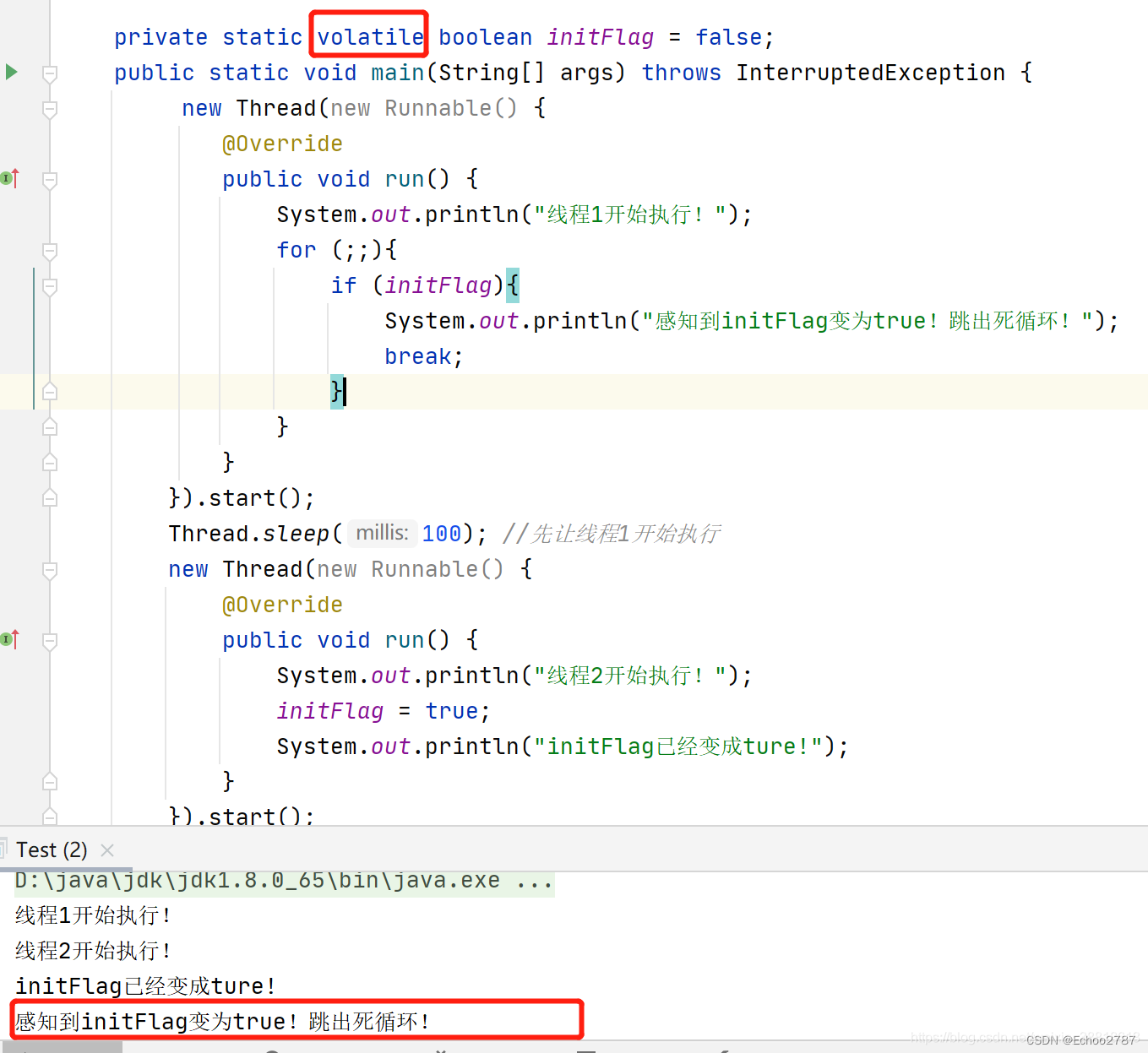
Task: Click the comment //先让线程1开始执行
Action: (x=611, y=534)
